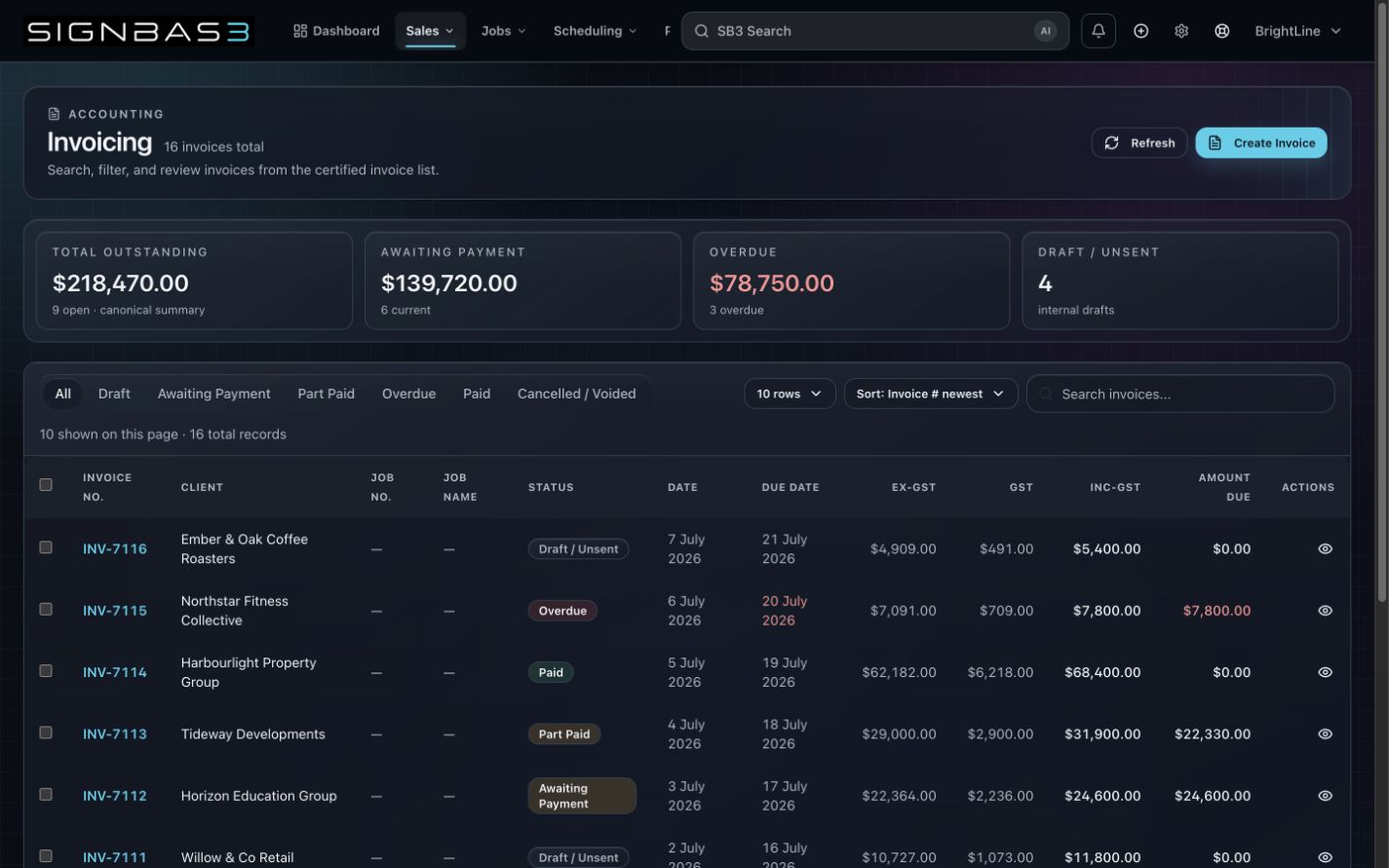The width and height of the screenshot is (1389, 868).
Task: Click the Awaiting Payment status badge on INV-7112
Action: 582,796
